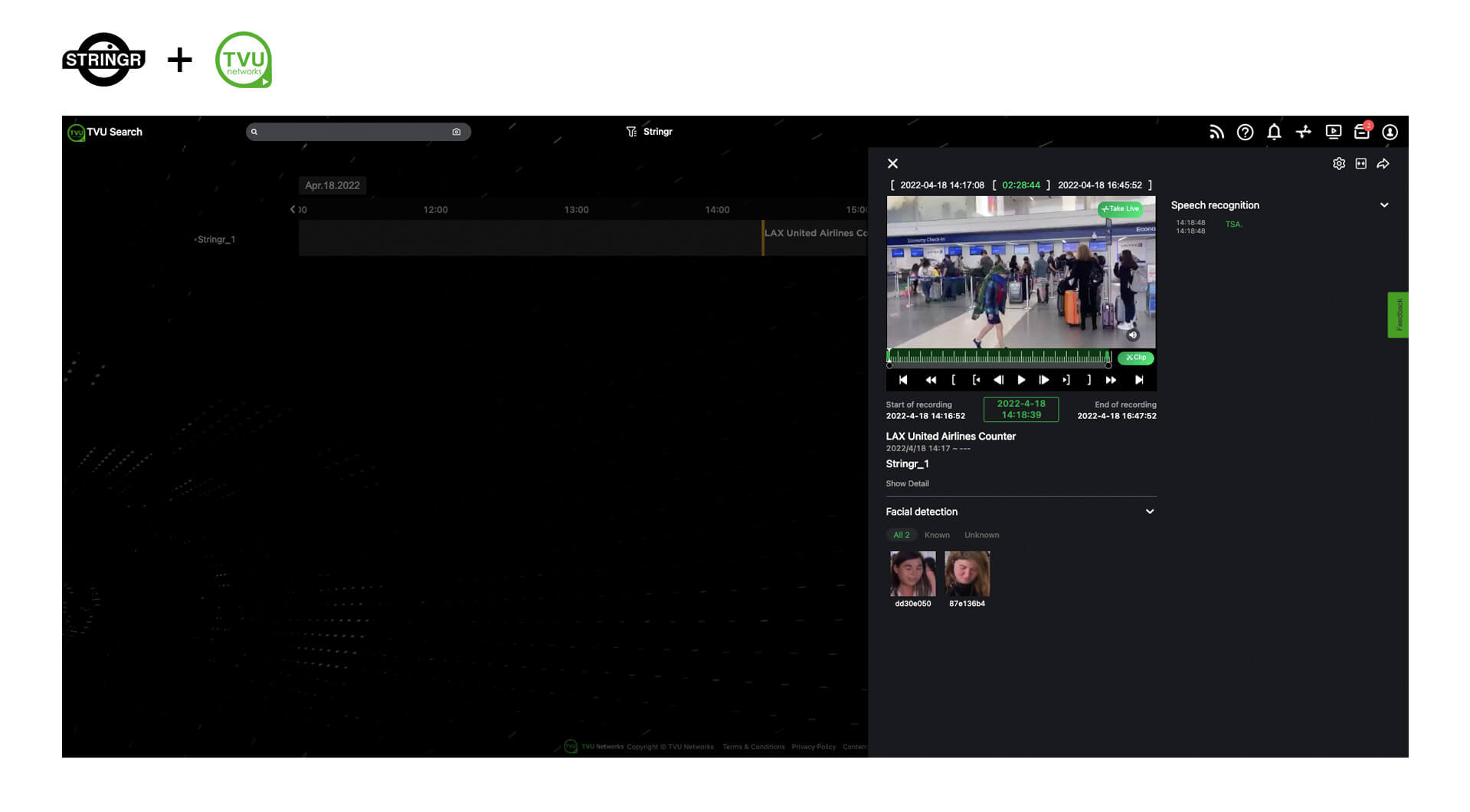Click the image search camera icon
1470x812 pixels.
[x=457, y=132]
